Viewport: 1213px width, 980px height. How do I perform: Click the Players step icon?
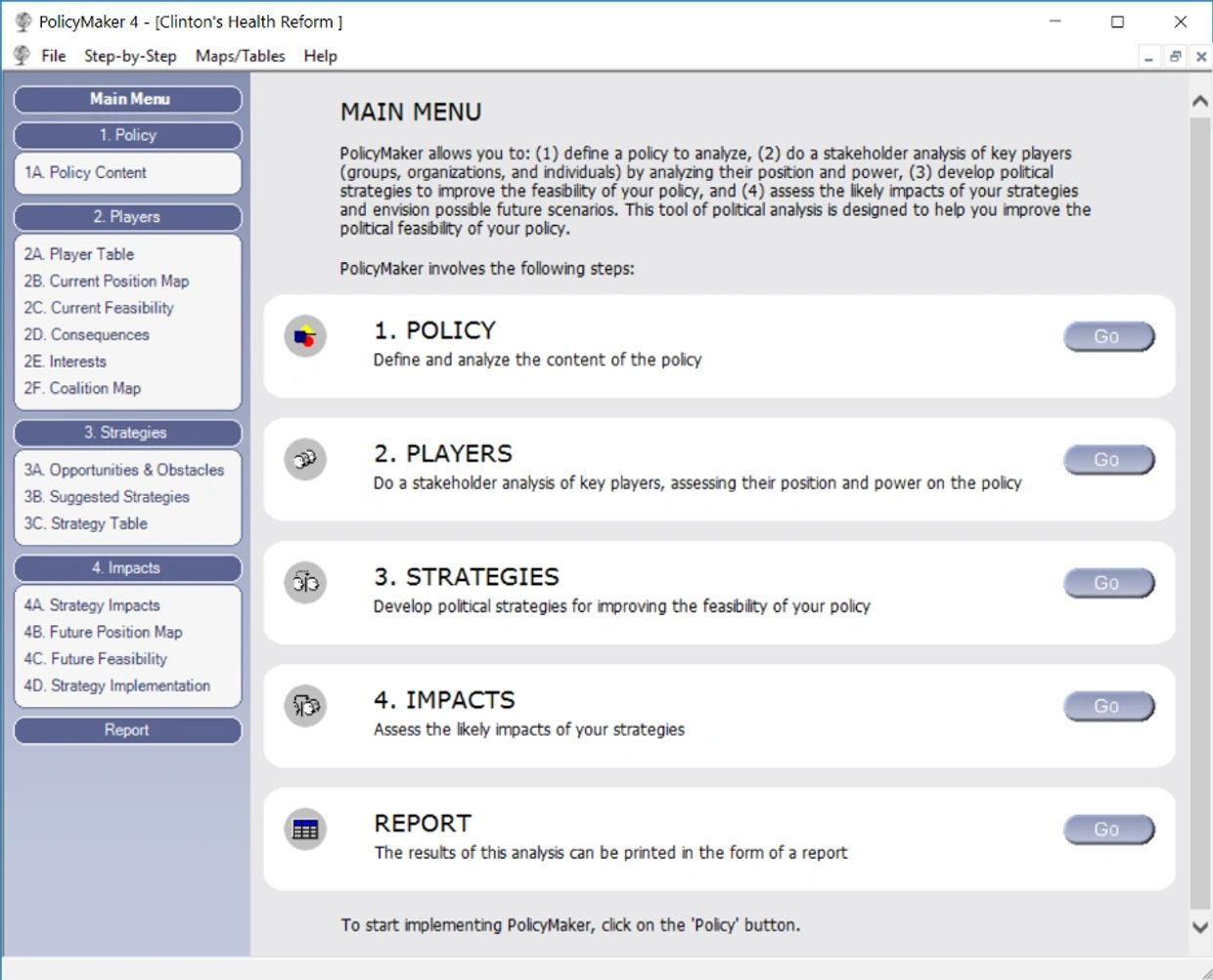(305, 460)
